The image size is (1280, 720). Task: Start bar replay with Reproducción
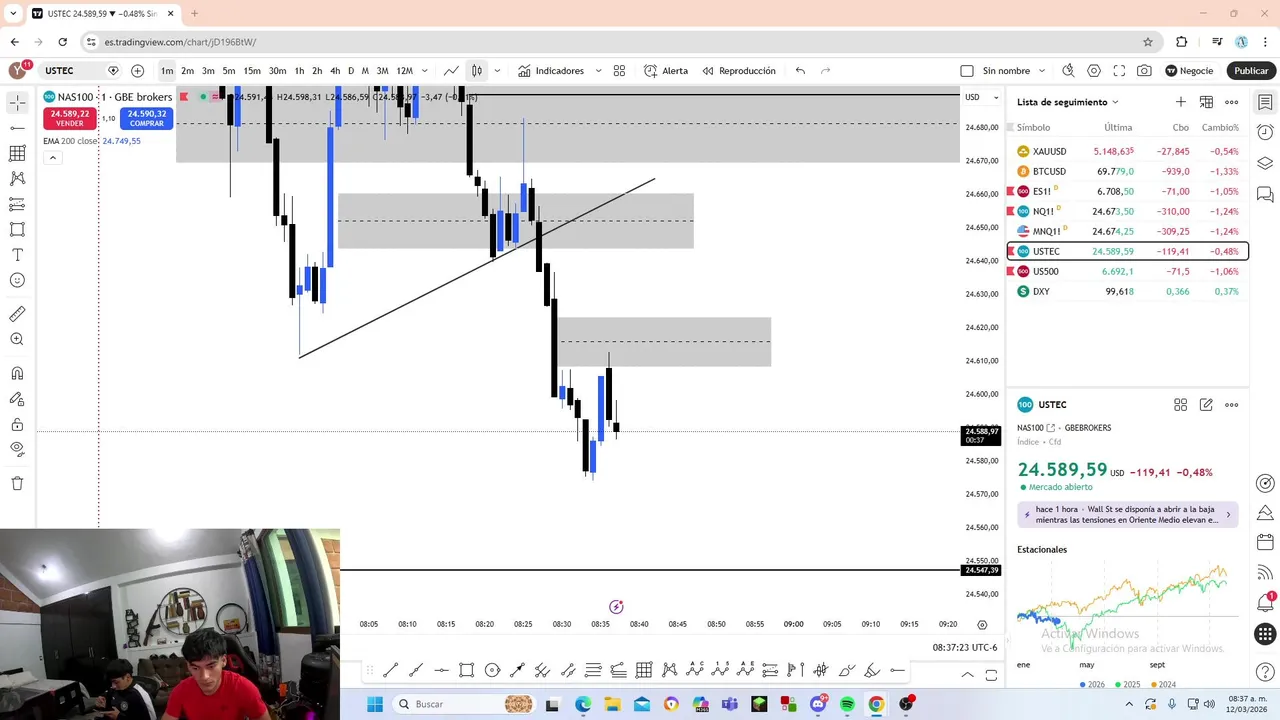tap(739, 71)
